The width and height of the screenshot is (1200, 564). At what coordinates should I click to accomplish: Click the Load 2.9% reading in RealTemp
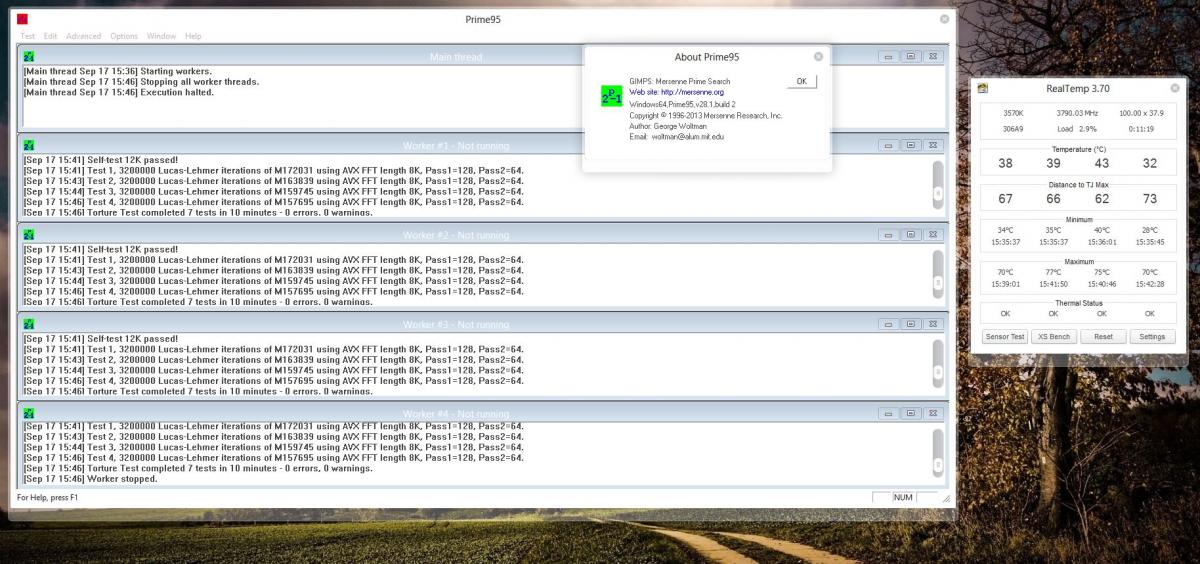1078,129
